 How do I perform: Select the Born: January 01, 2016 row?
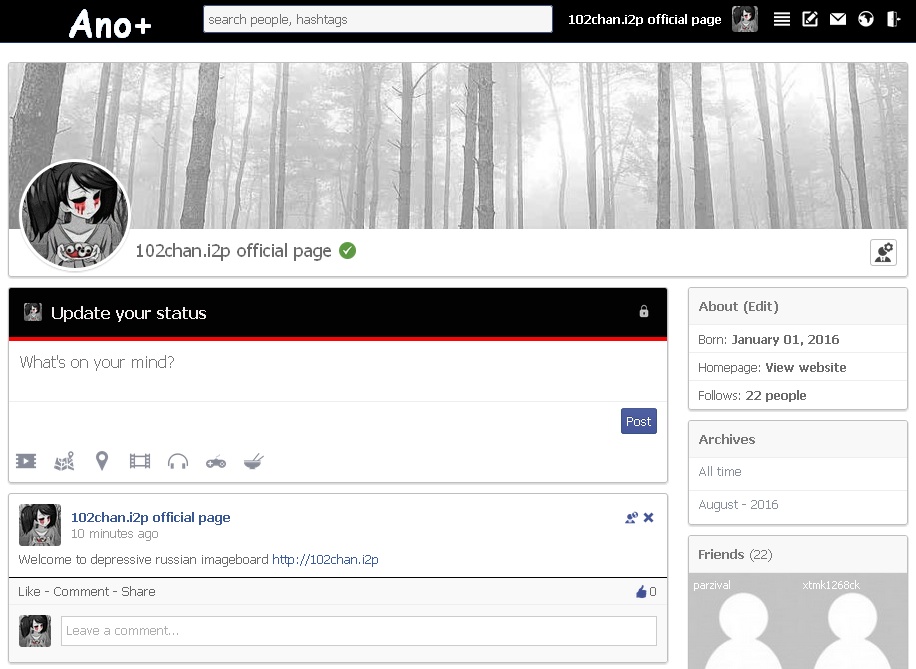[798, 339]
